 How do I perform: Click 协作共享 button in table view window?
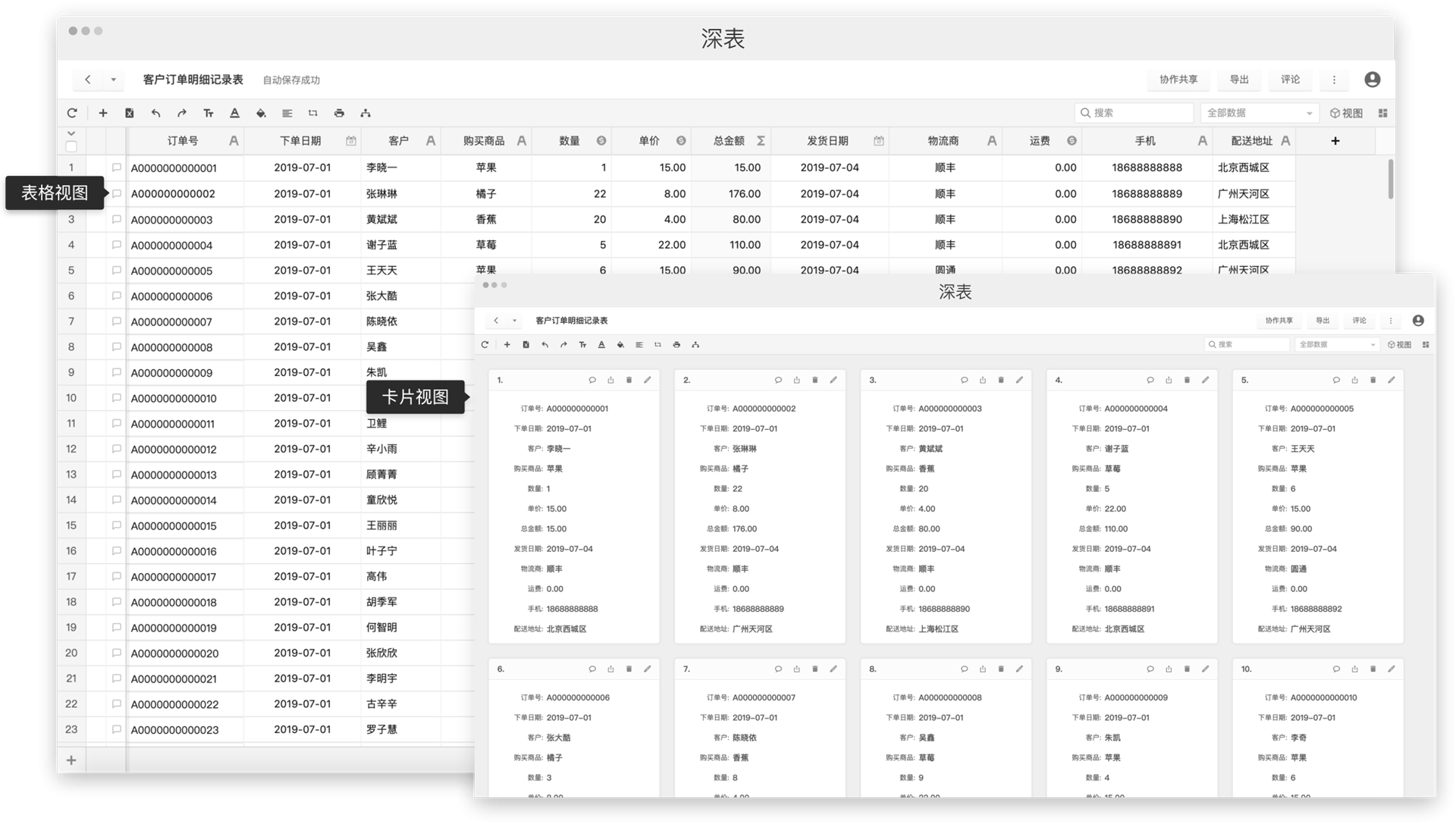coord(1178,80)
